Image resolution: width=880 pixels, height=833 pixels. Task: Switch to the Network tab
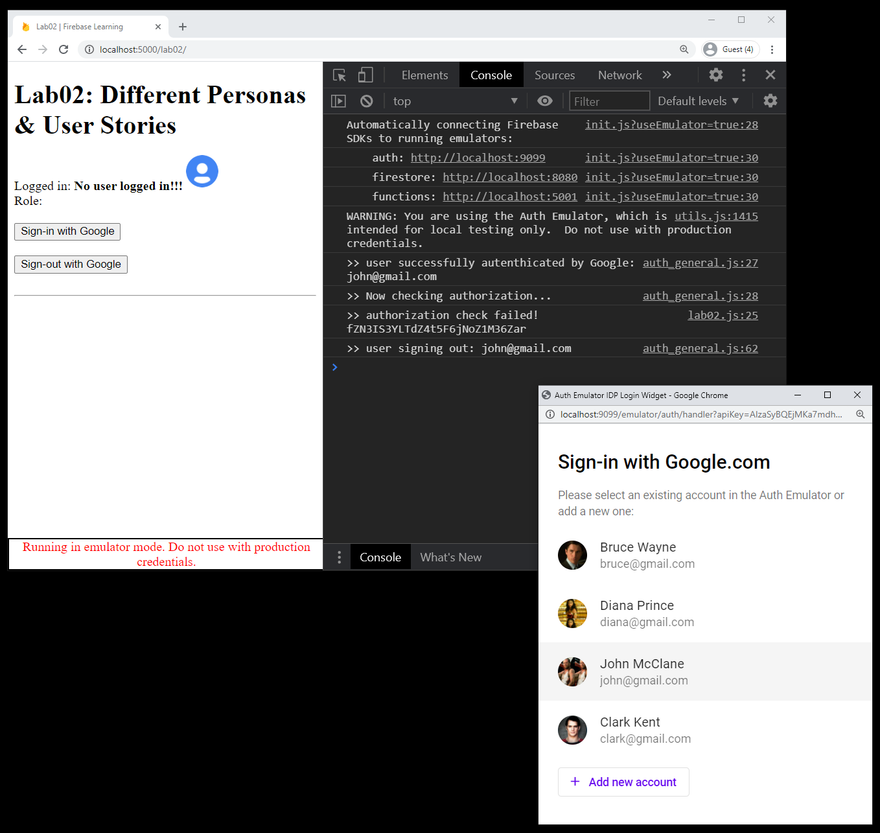coord(620,75)
